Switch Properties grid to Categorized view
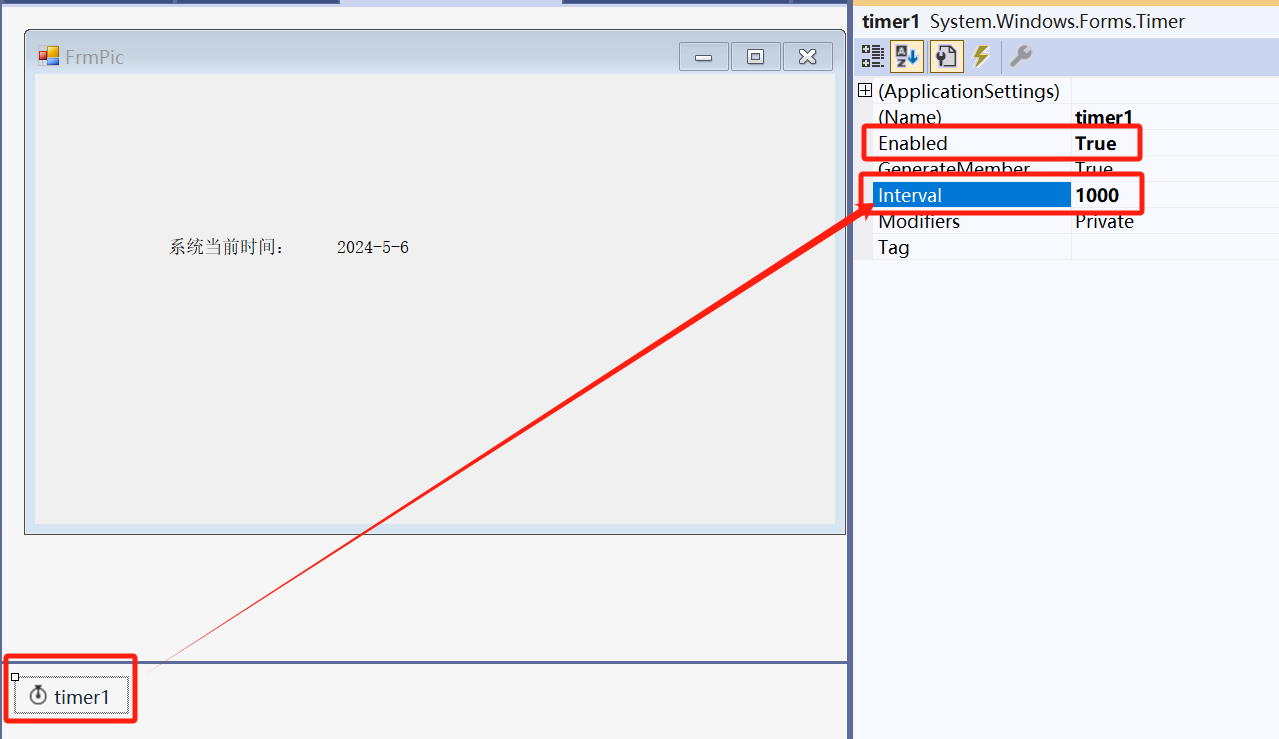1279x739 pixels. (x=873, y=56)
